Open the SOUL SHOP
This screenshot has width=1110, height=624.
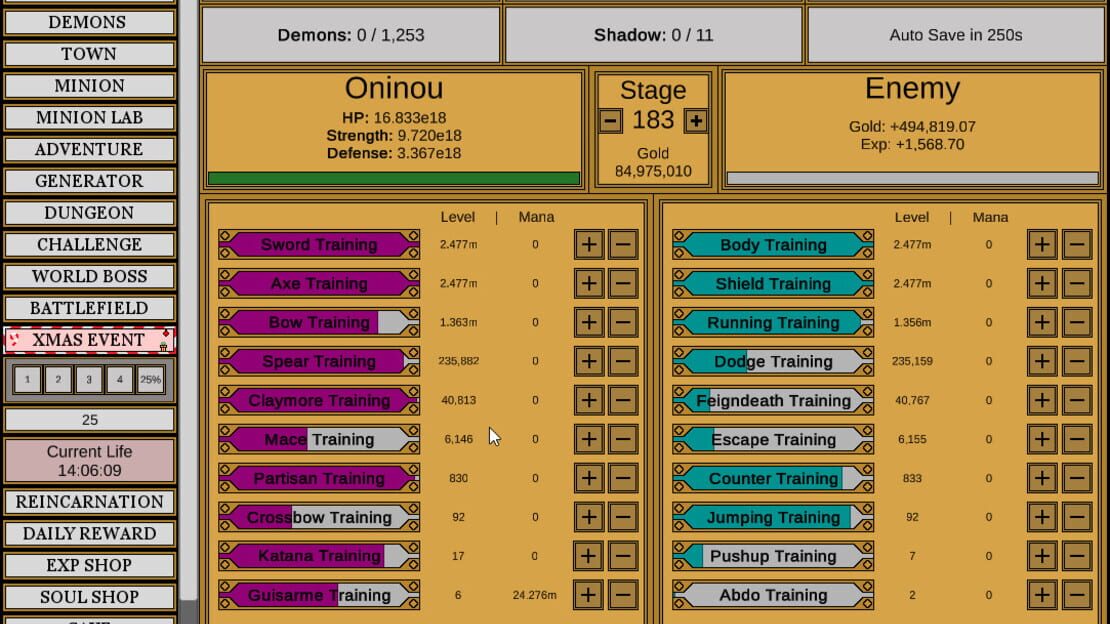coord(89,598)
